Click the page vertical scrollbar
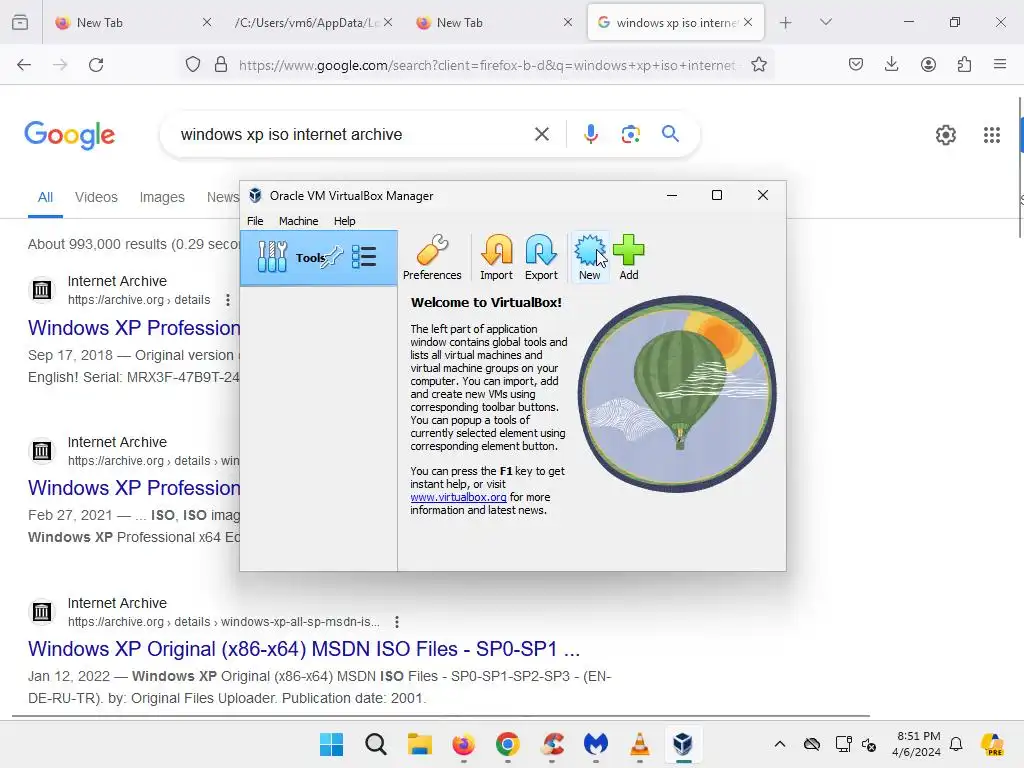The image size is (1024, 768). click(1020, 168)
